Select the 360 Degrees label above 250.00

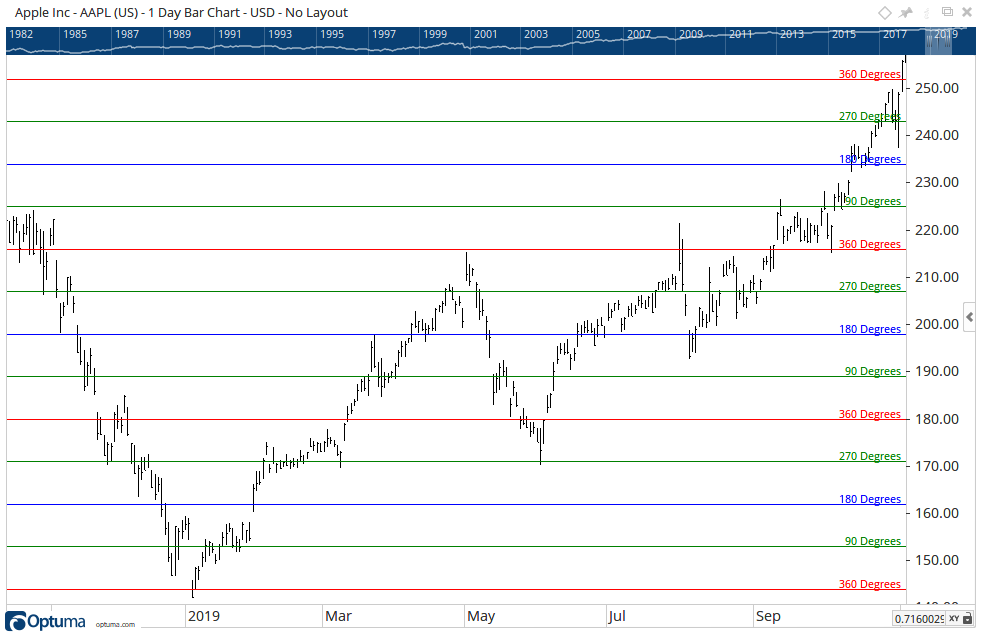(870, 74)
